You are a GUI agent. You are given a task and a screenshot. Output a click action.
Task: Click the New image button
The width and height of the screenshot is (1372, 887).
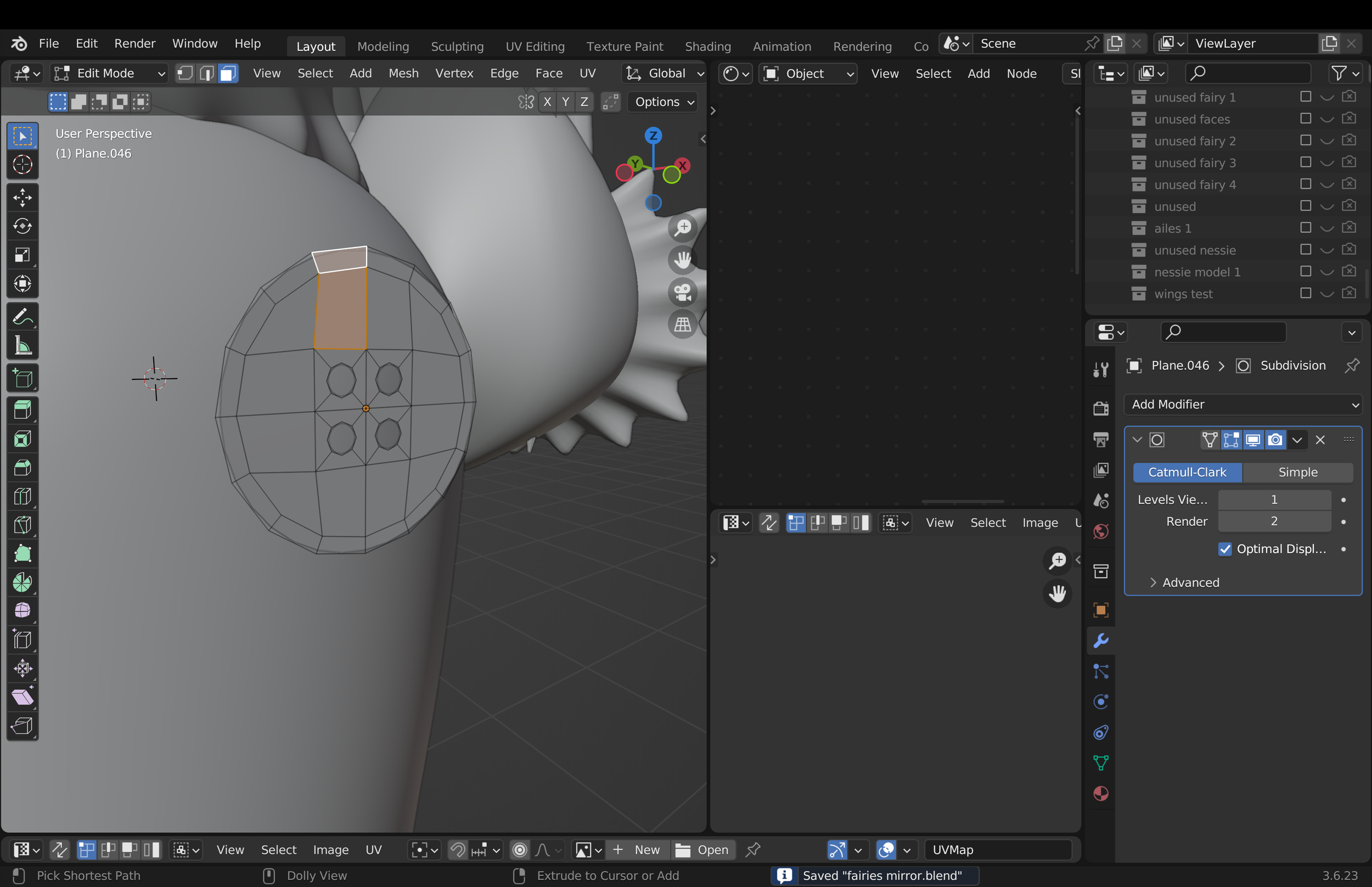pyautogui.click(x=637, y=850)
